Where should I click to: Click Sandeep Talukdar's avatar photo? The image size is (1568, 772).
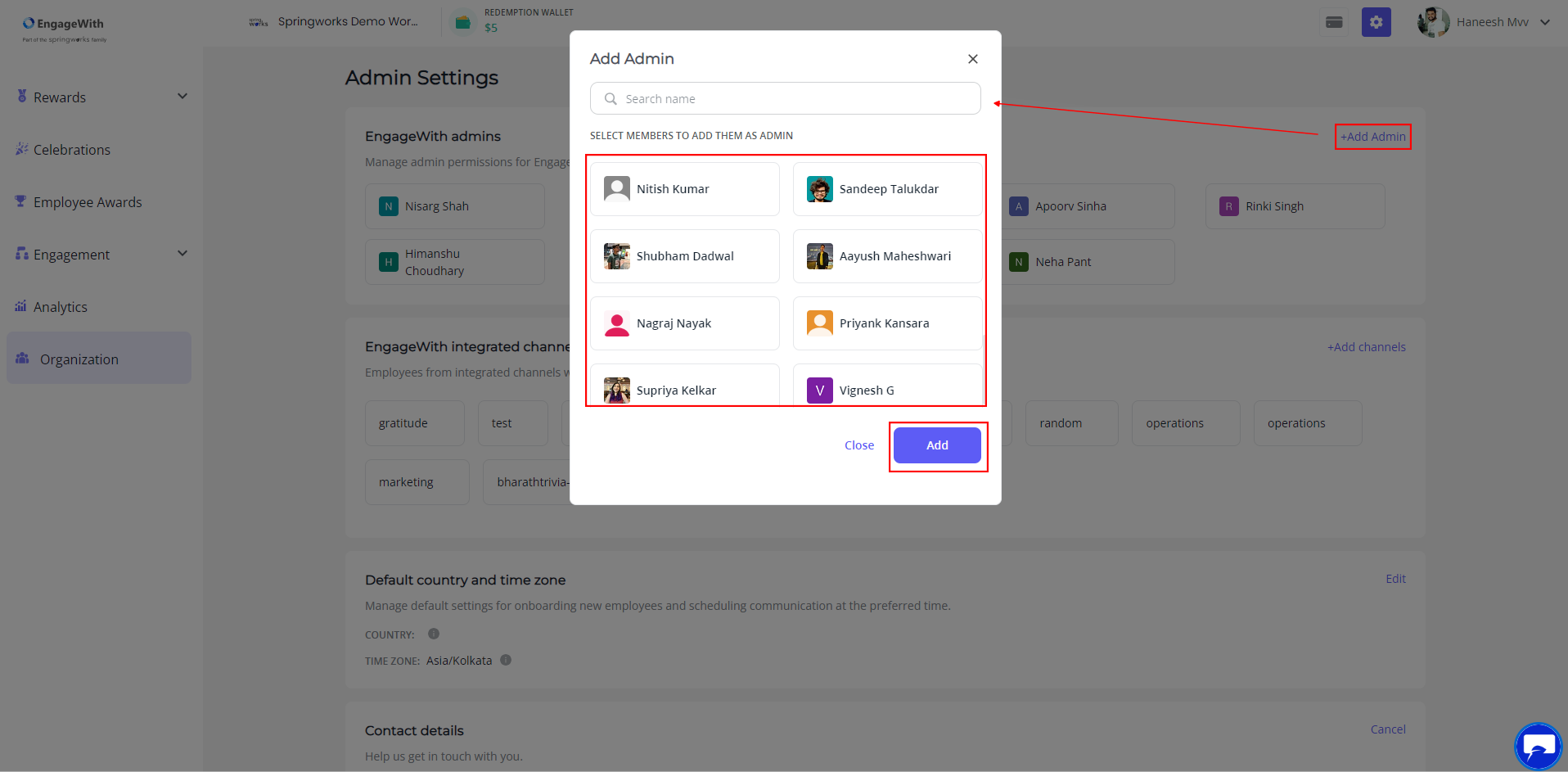[x=820, y=189]
